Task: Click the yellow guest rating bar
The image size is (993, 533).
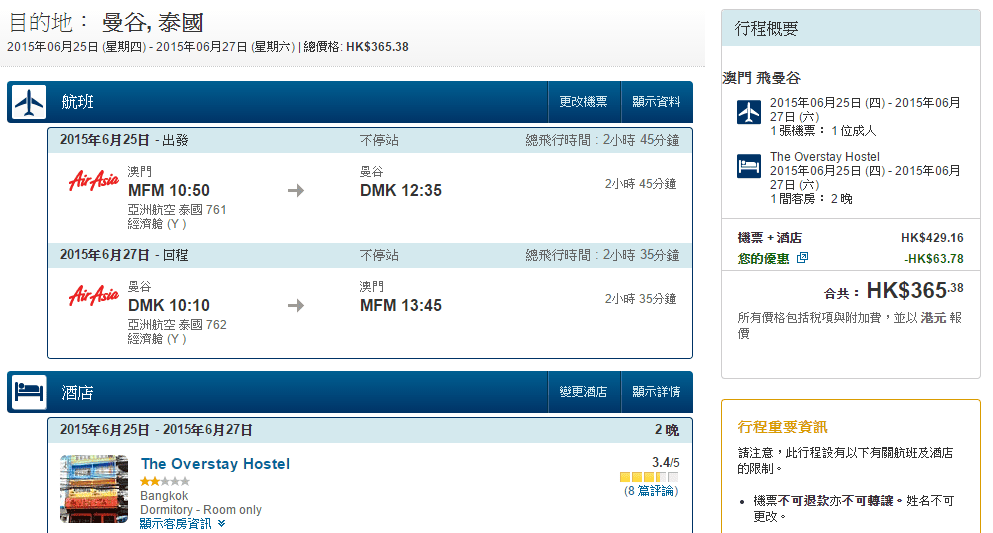Action: (x=649, y=477)
